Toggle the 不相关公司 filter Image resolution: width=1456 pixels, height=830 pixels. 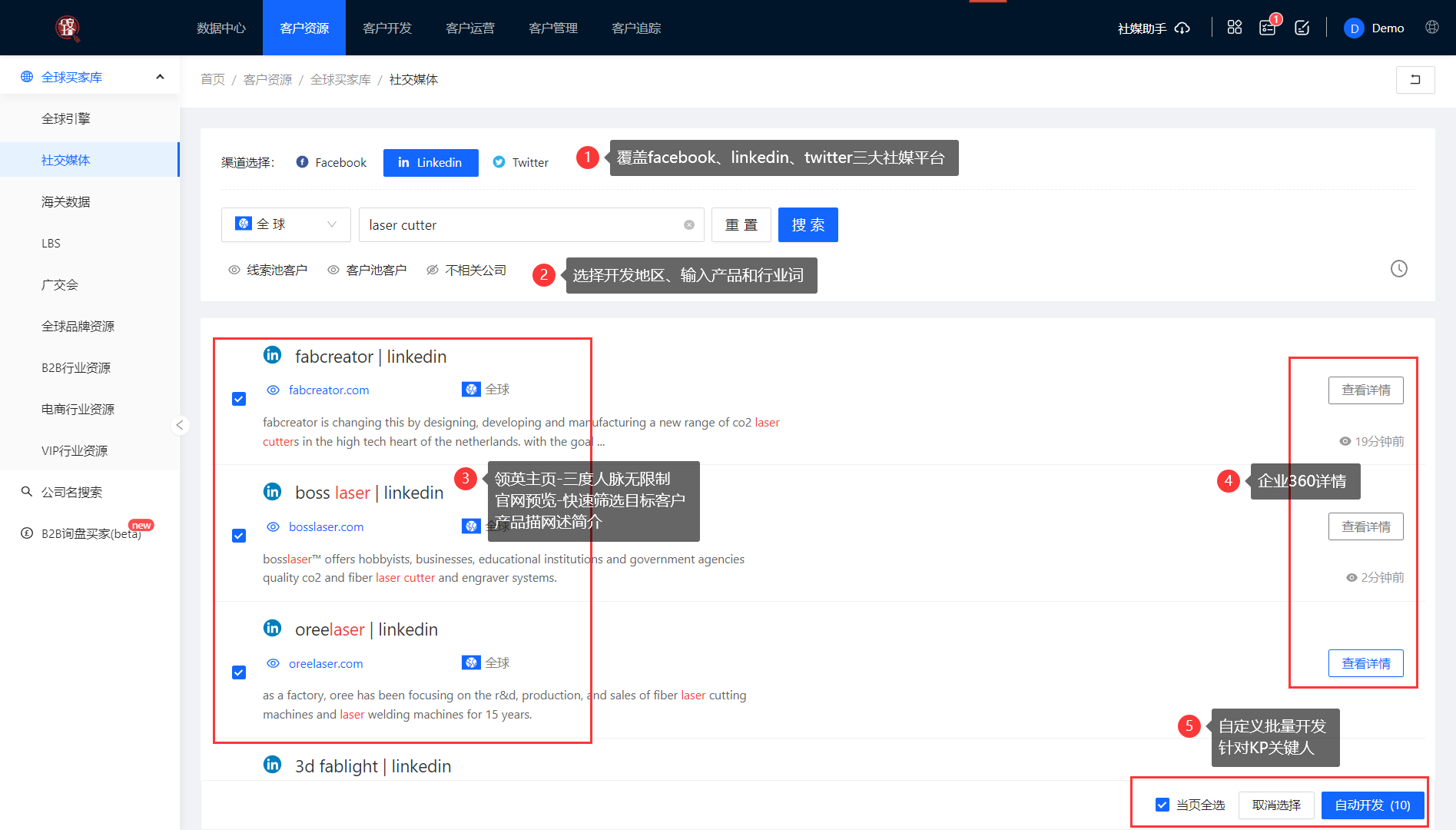466,270
